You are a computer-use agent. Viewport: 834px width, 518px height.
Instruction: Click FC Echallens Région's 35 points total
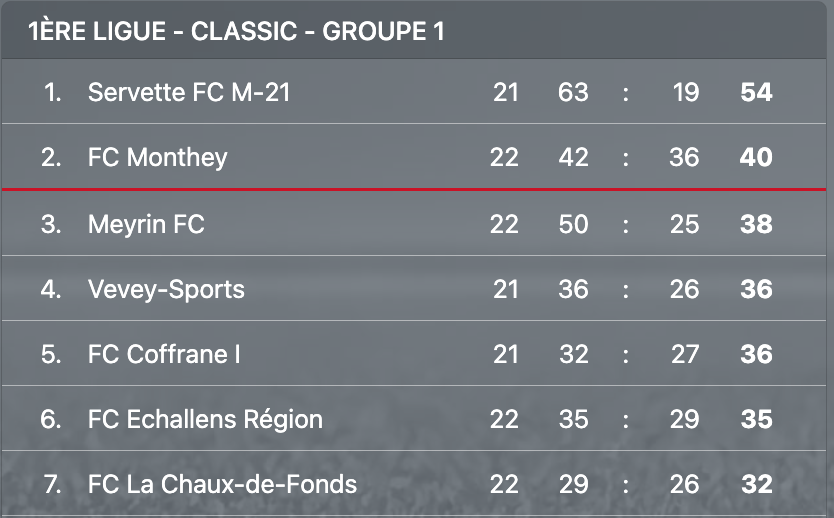(757, 419)
